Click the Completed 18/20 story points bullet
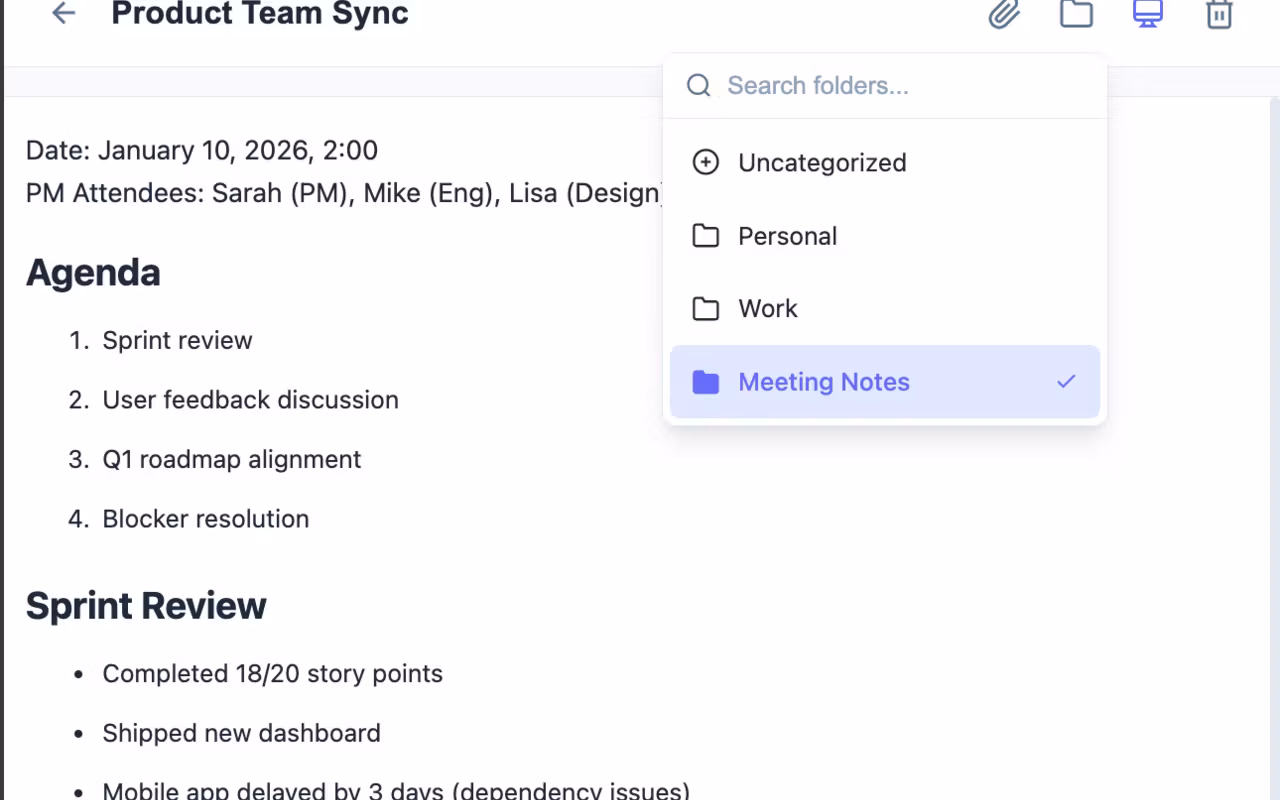This screenshot has height=800, width=1280. click(272, 674)
